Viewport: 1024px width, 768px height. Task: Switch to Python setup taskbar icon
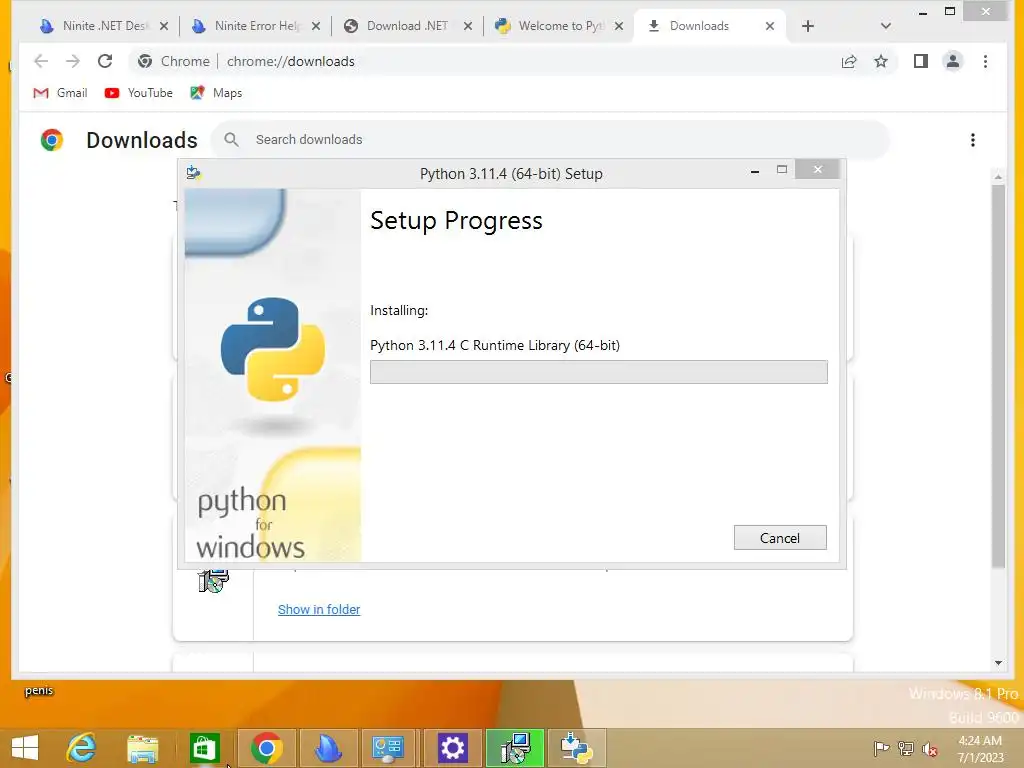point(577,748)
